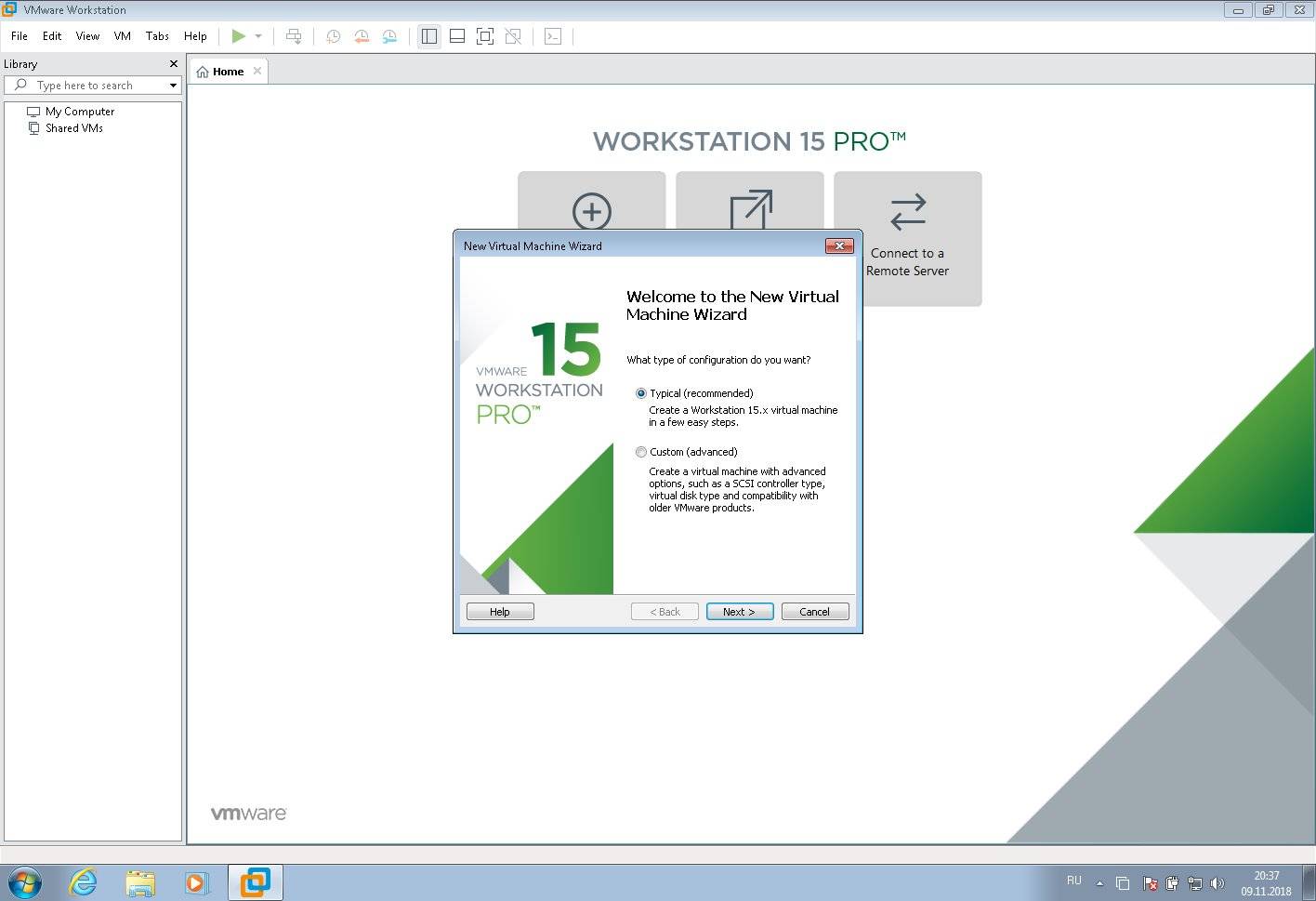1316x901 pixels.
Task: Select the Typical (recommended) radio button
Action: tap(641, 393)
